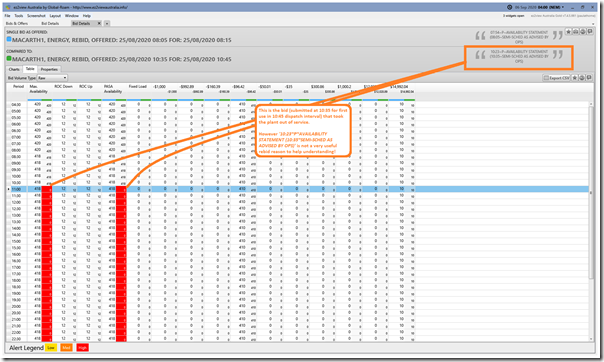
Task: Switch to the Charts sub-tab
Action: coord(14,69)
